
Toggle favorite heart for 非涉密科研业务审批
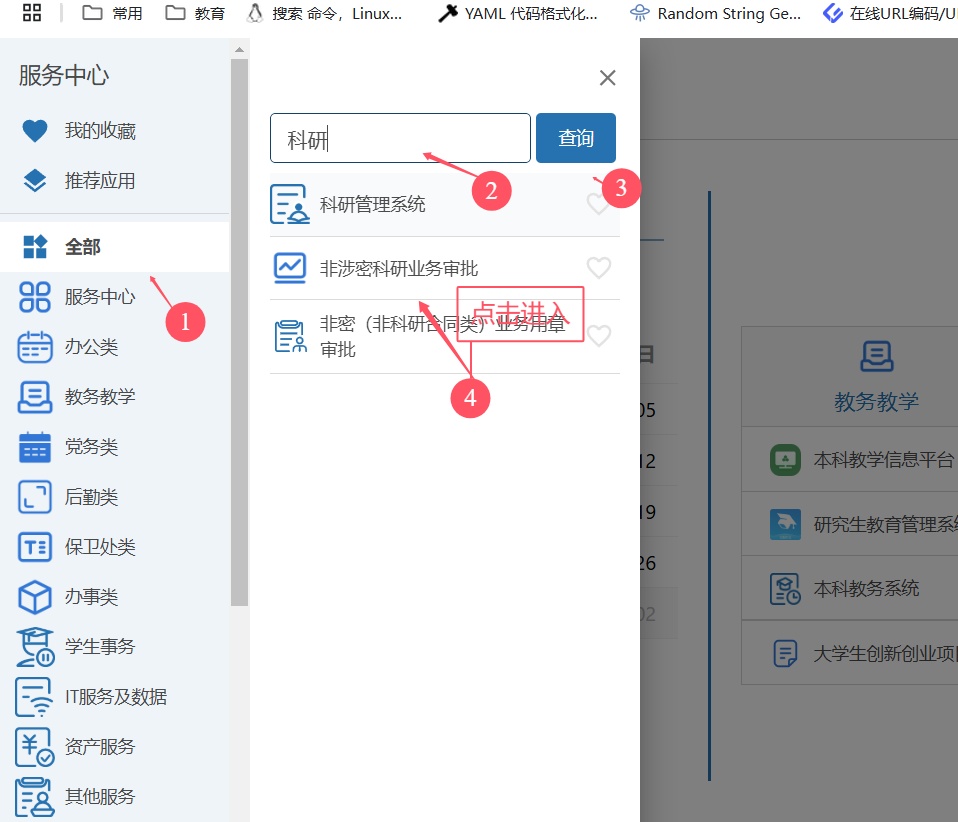click(598, 268)
